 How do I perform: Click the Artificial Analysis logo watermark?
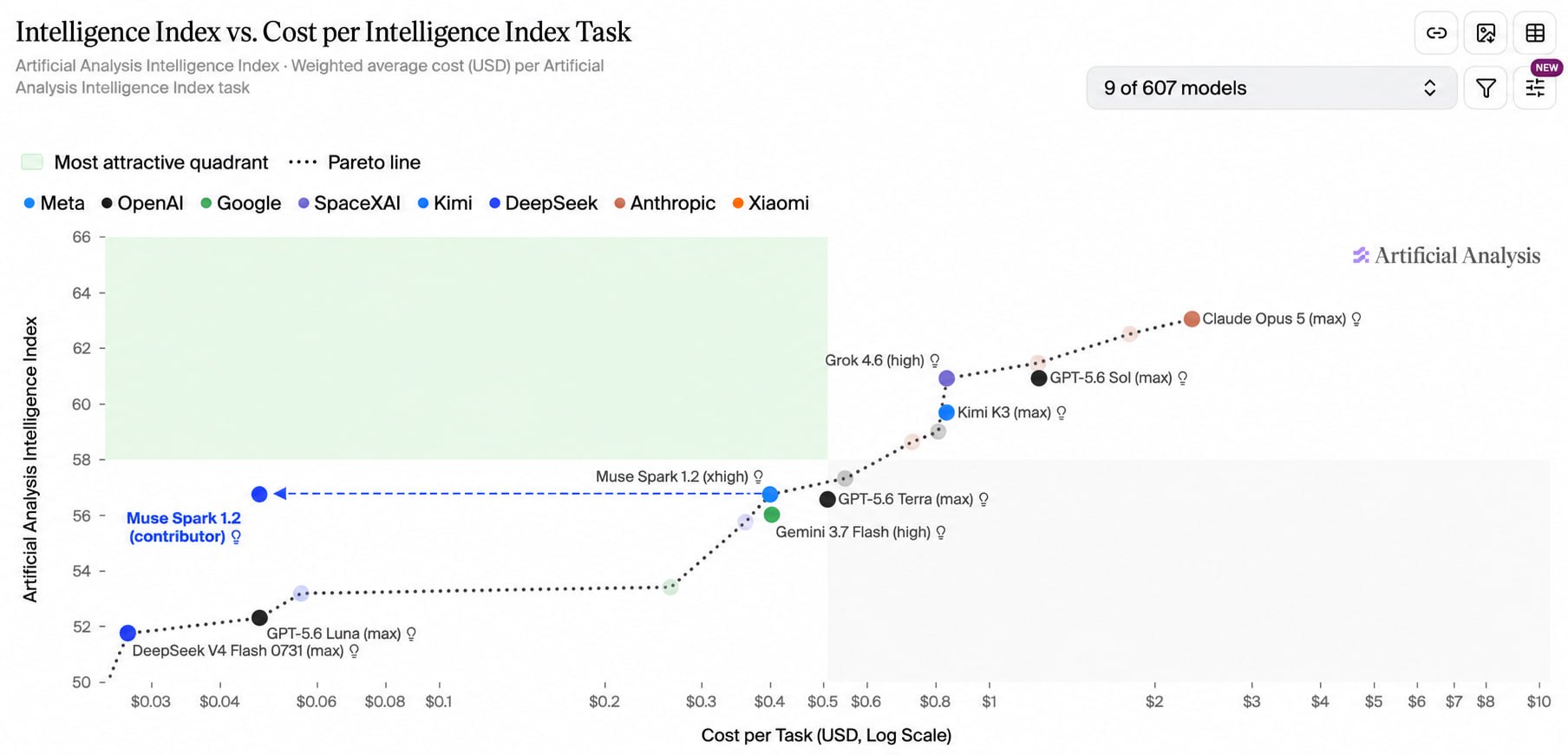1447,255
